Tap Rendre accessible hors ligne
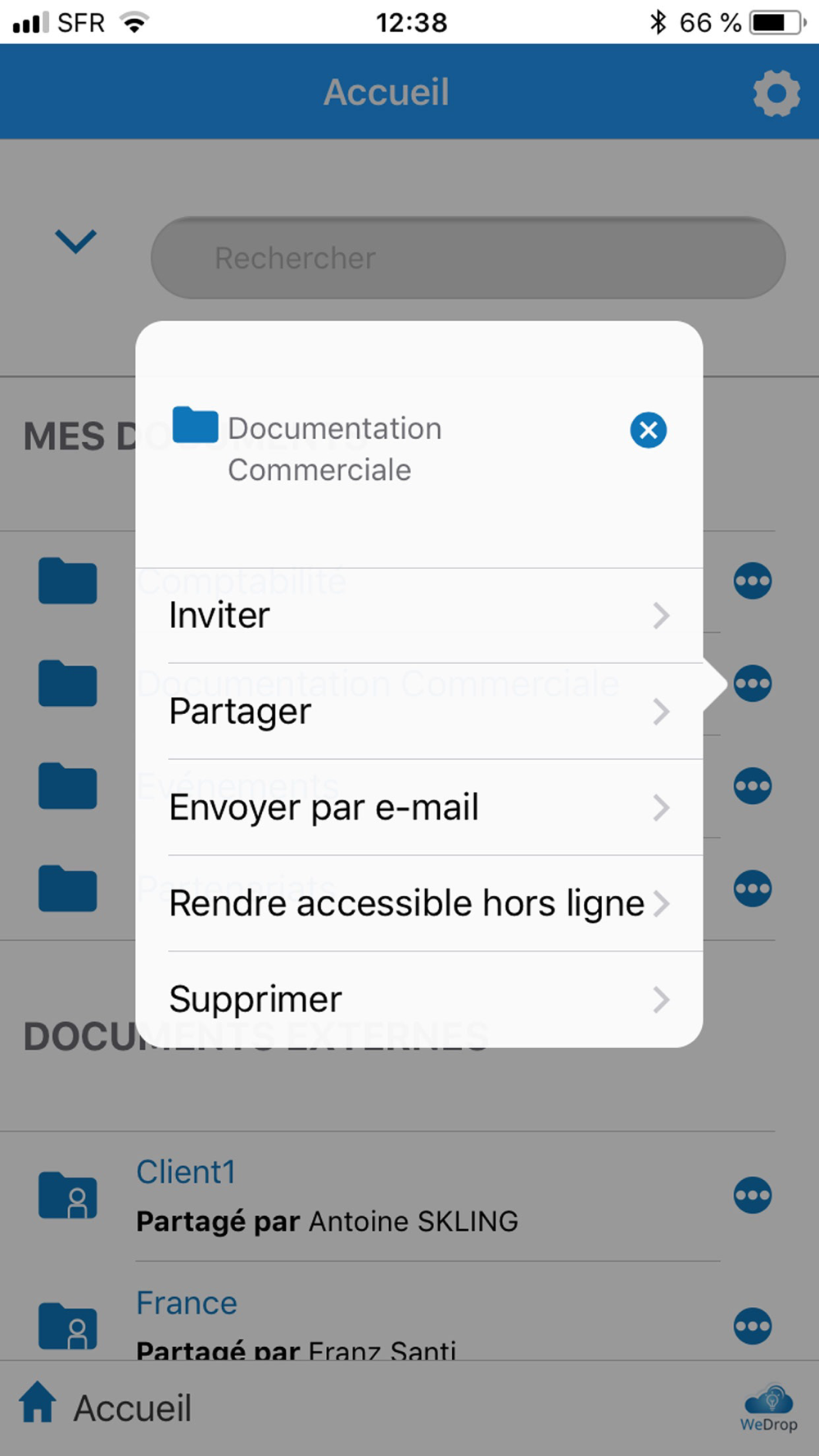819x1456 pixels. [x=419, y=903]
